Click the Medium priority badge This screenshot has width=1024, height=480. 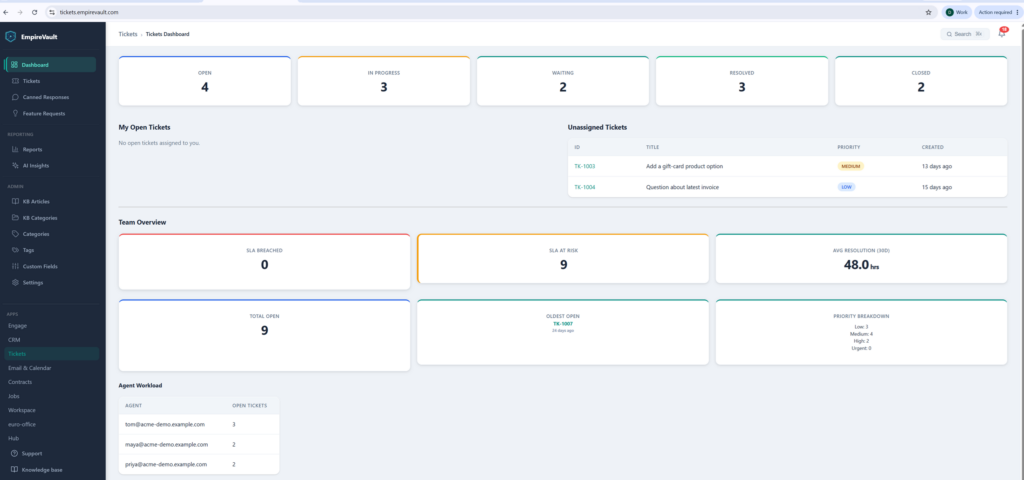click(x=850, y=166)
